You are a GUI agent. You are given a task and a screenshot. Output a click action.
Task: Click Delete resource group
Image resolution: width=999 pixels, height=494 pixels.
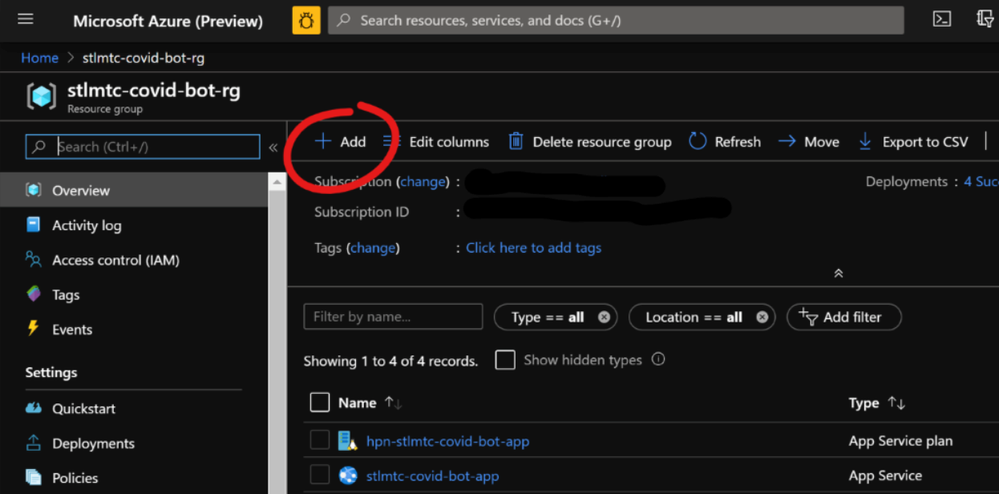coord(590,142)
